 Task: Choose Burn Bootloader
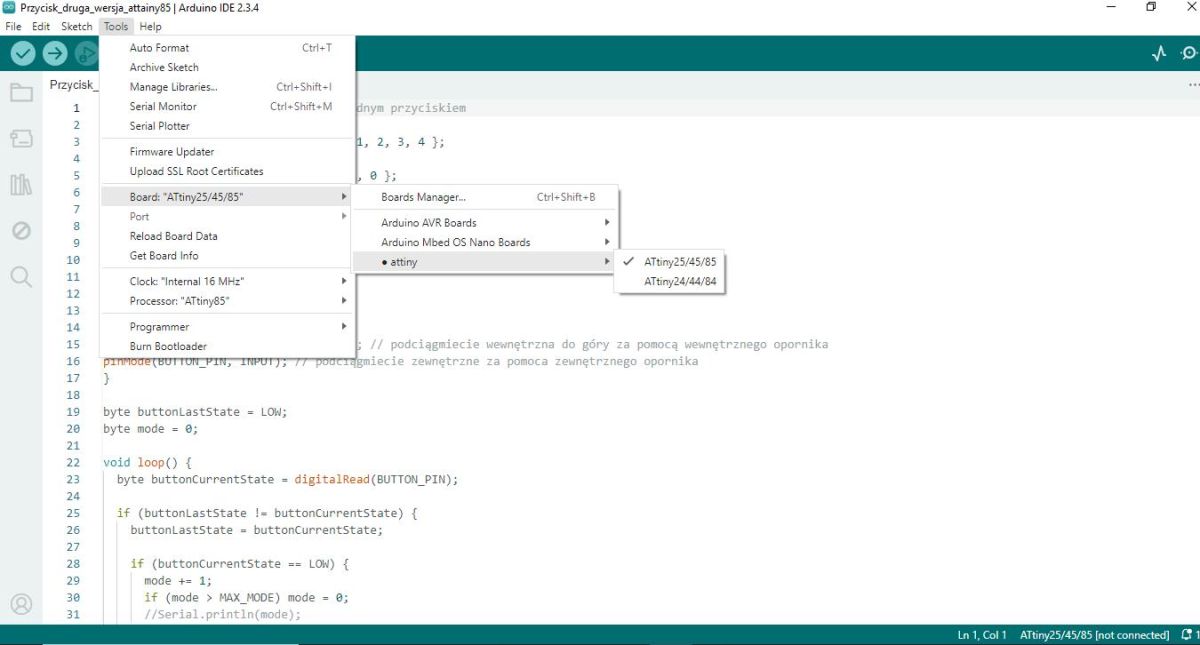[x=227, y=346]
